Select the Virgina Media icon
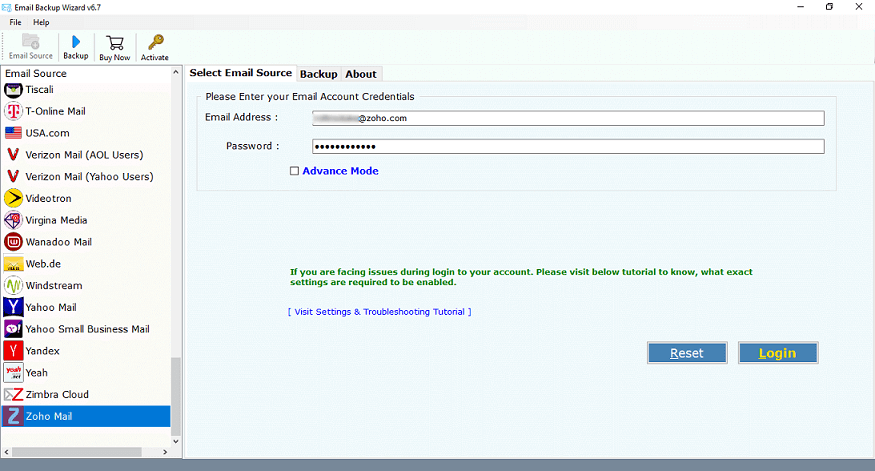Screen dimensions: 875x471 [13, 220]
